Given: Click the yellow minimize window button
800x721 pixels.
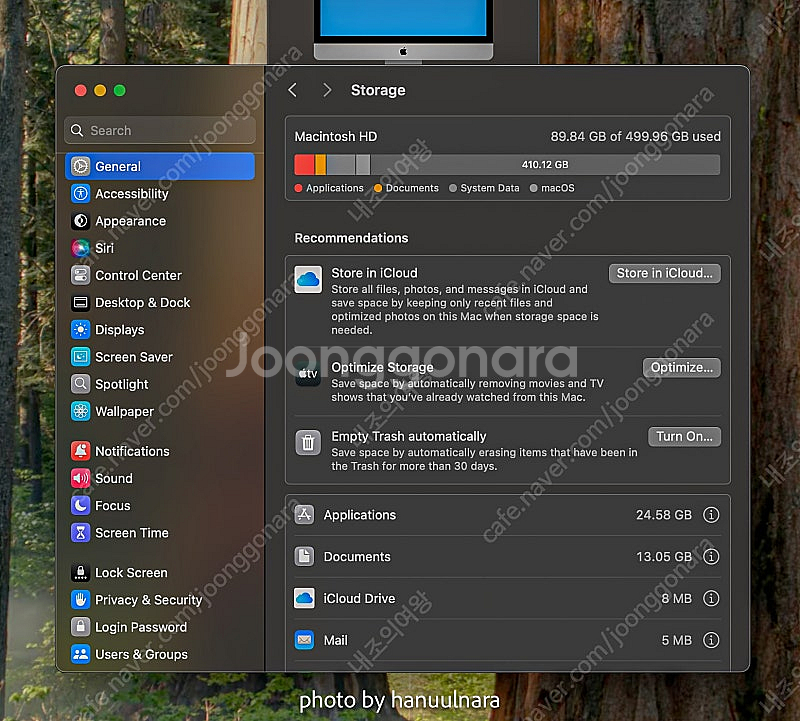Looking at the screenshot, I should pos(100,90).
